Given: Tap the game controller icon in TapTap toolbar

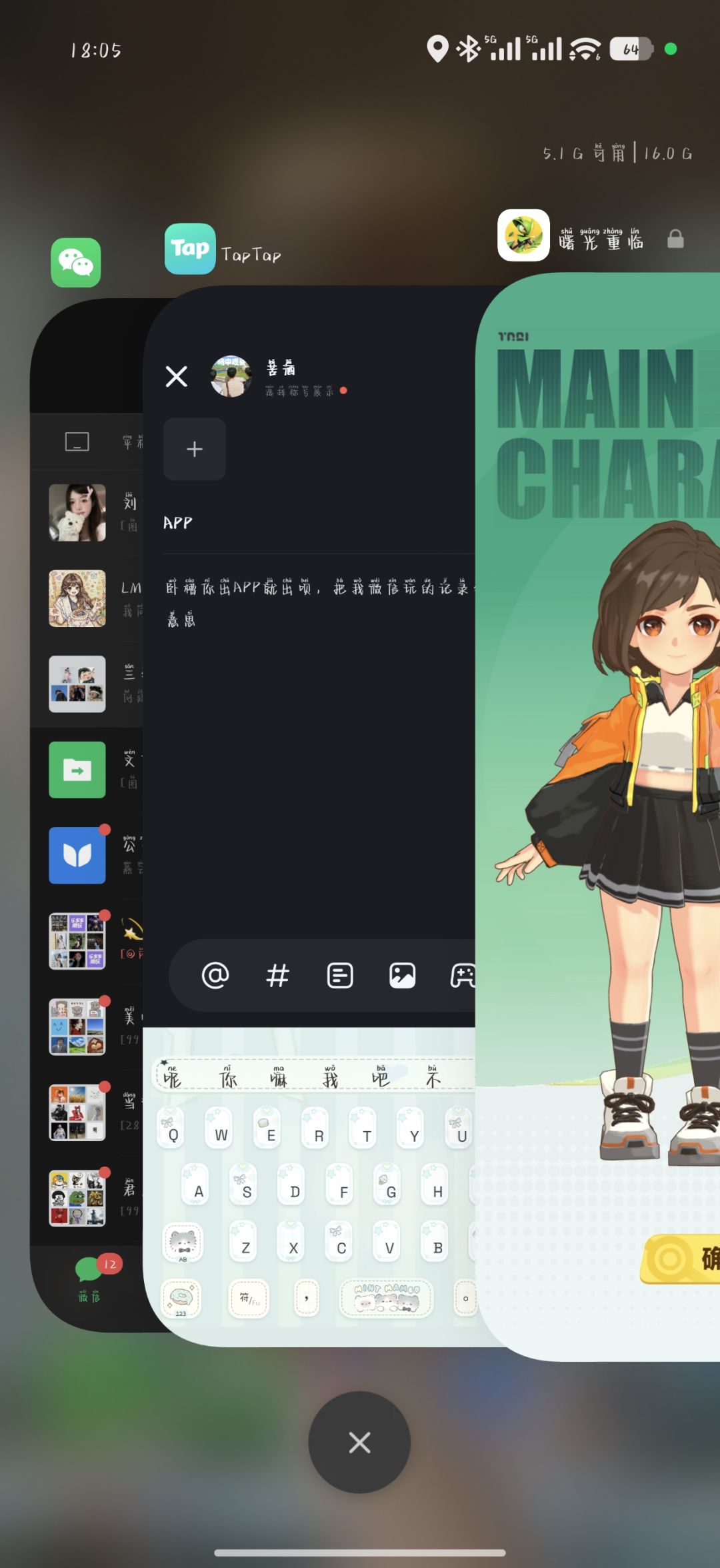Looking at the screenshot, I should [x=463, y=976].
